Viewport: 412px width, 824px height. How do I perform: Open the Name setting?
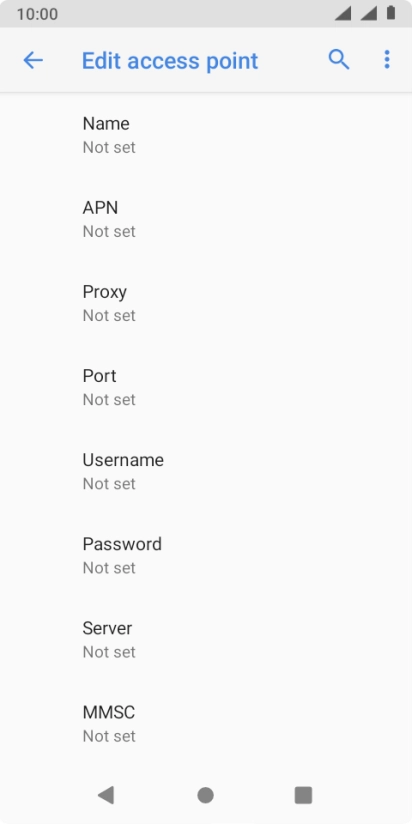[x=206, y=135]
